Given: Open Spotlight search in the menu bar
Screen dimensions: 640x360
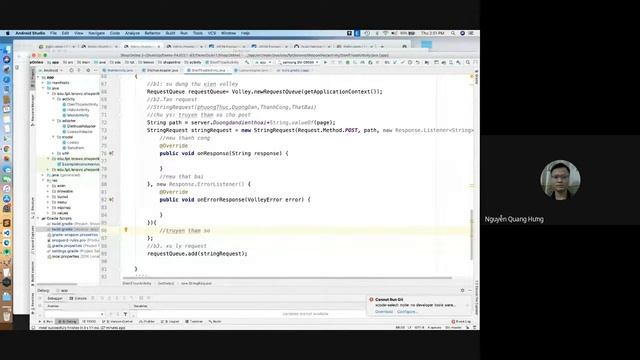Looking at the screenshot, I should pyautogui.click(x=453, y=33).
